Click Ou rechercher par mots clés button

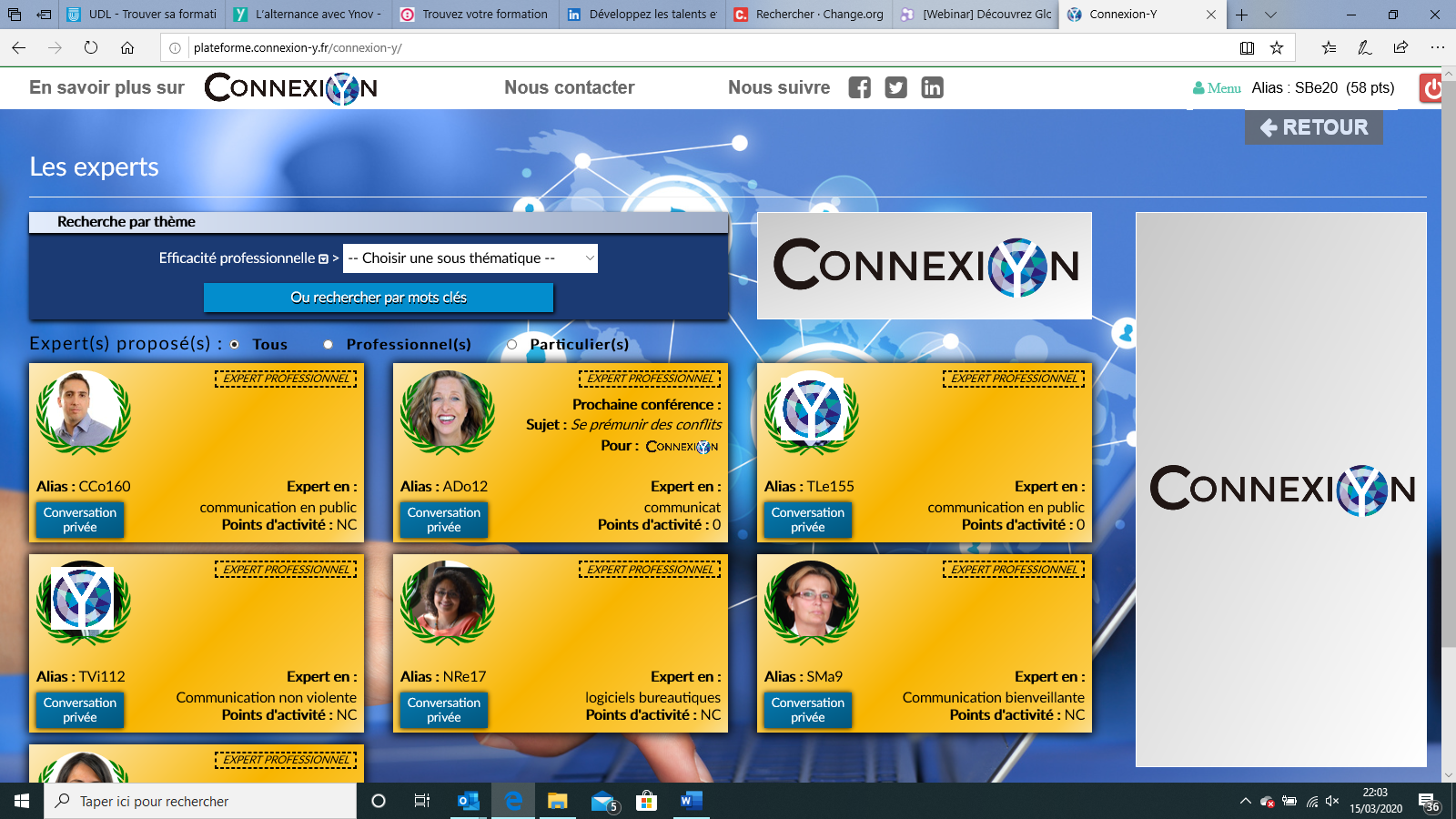point(379,298)
